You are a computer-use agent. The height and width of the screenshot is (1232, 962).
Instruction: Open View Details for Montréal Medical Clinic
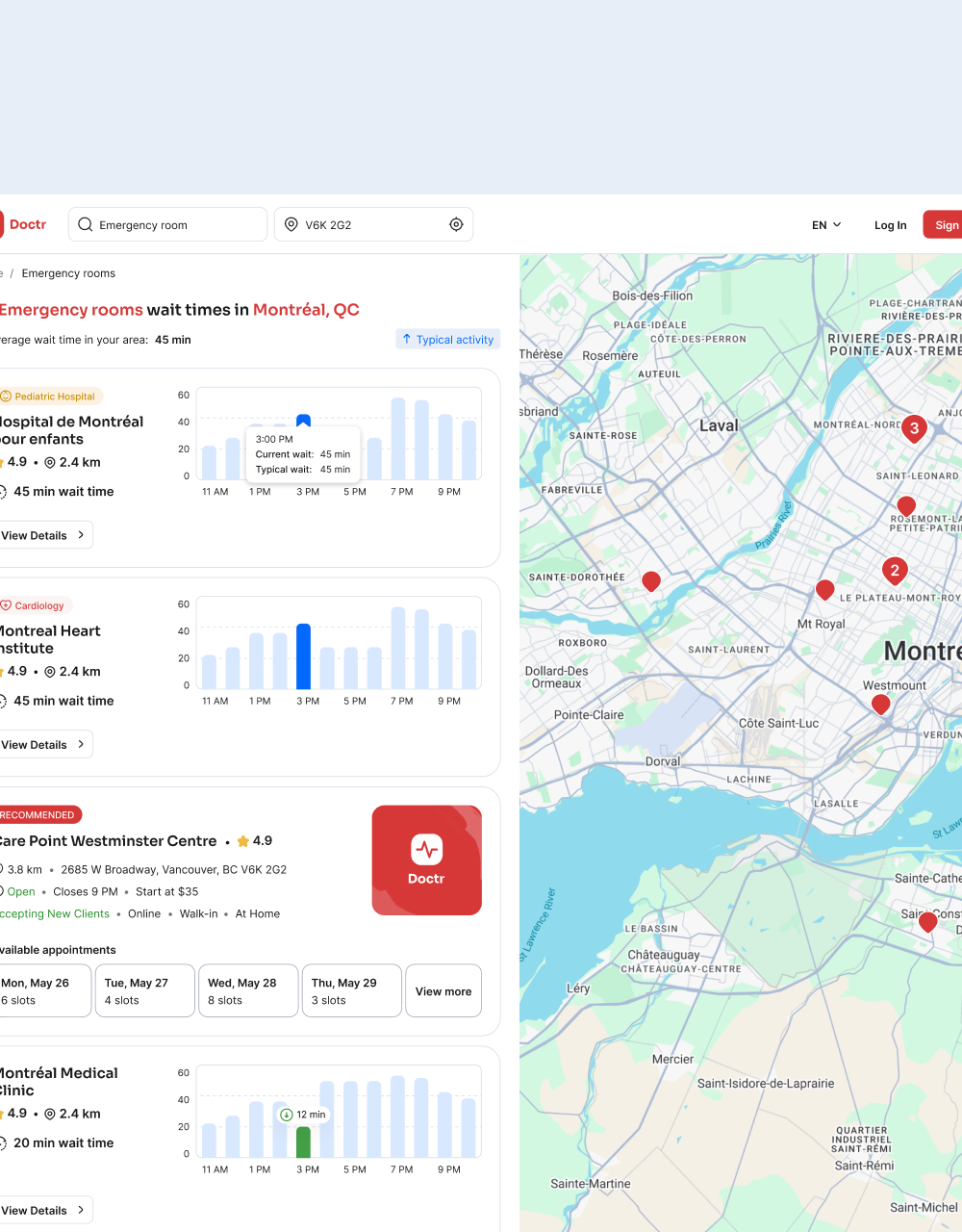pos(44,1210)
